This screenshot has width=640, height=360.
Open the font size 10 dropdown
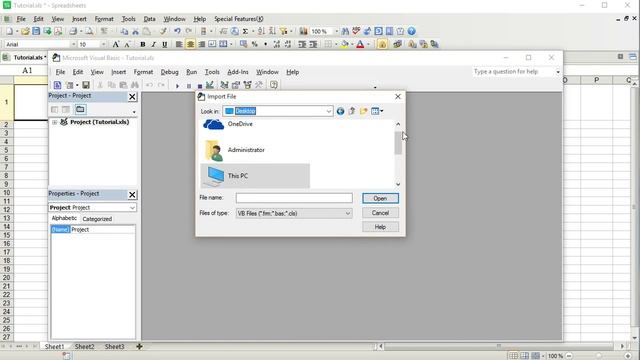pos(103,44)
